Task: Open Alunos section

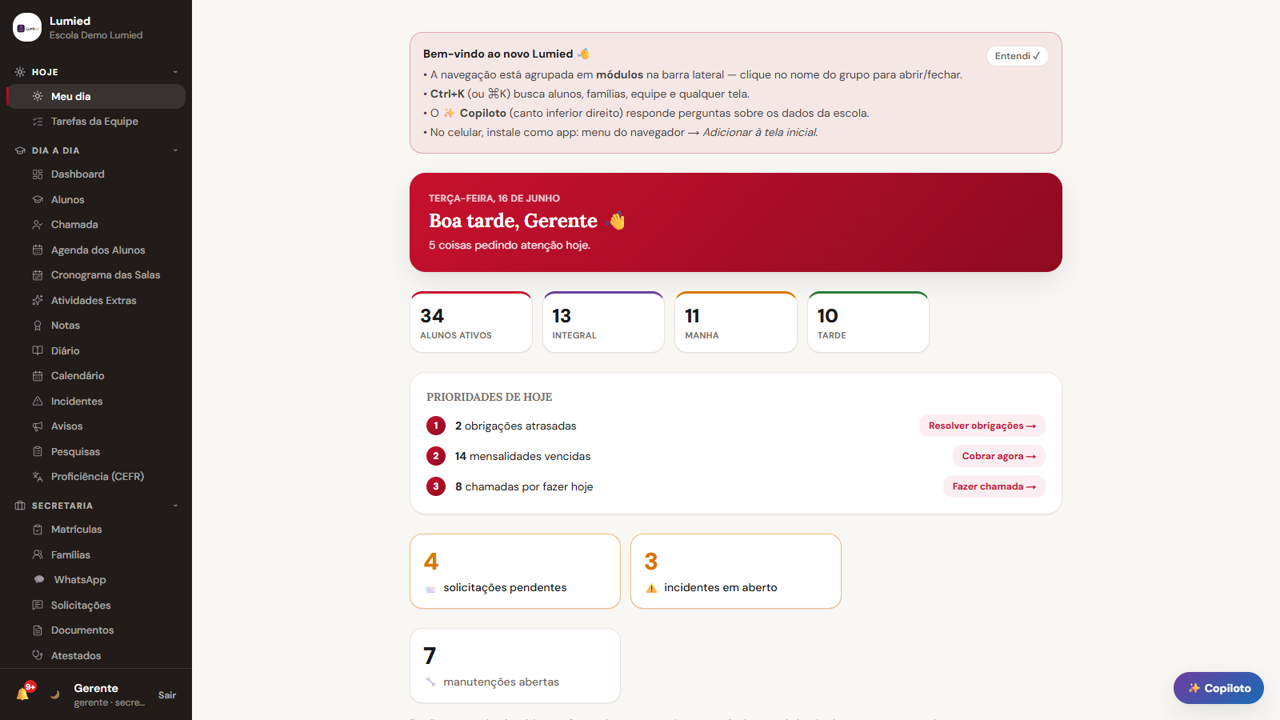Action: 96,200
